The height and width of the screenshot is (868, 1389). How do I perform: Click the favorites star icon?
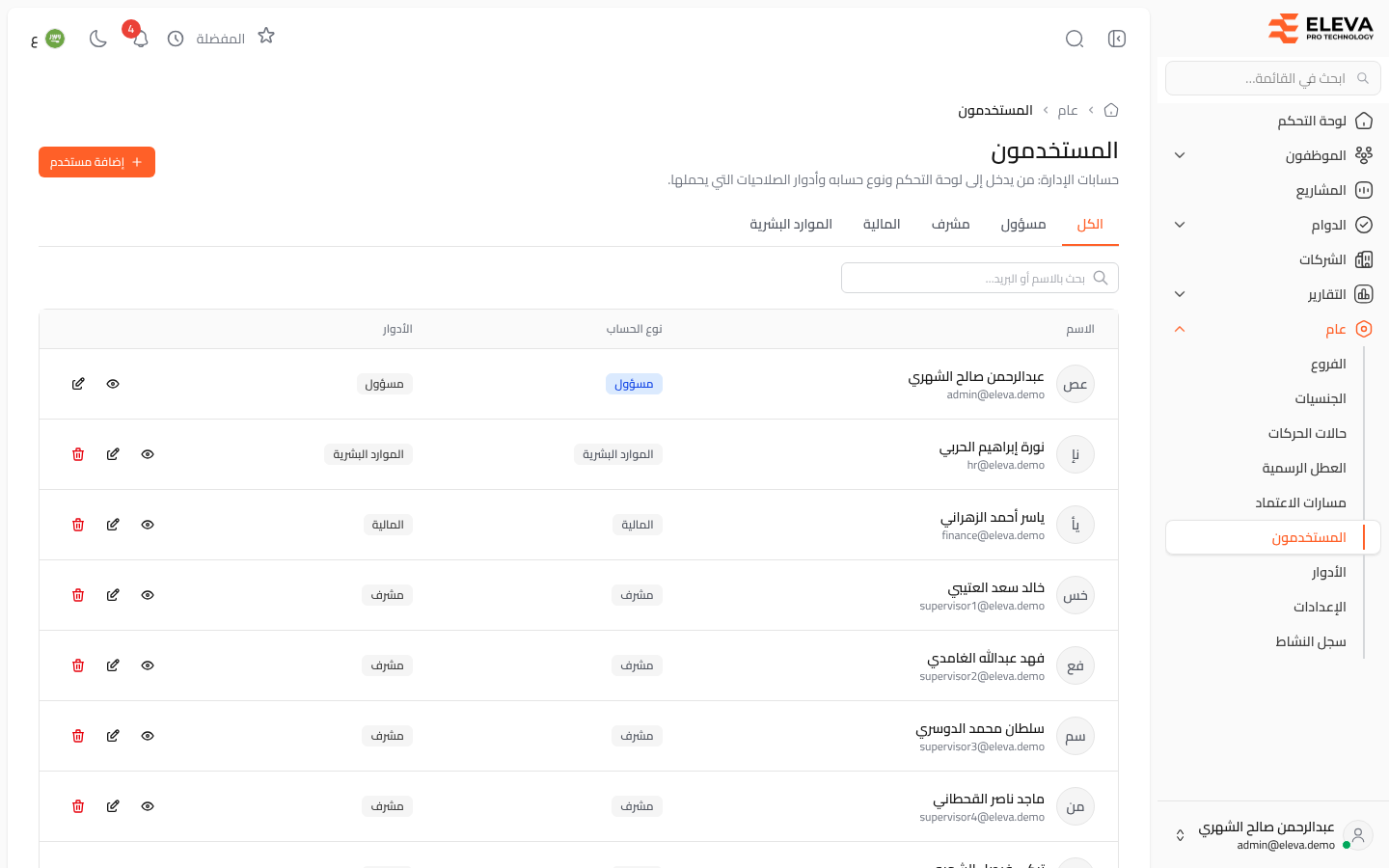point(266,36)
